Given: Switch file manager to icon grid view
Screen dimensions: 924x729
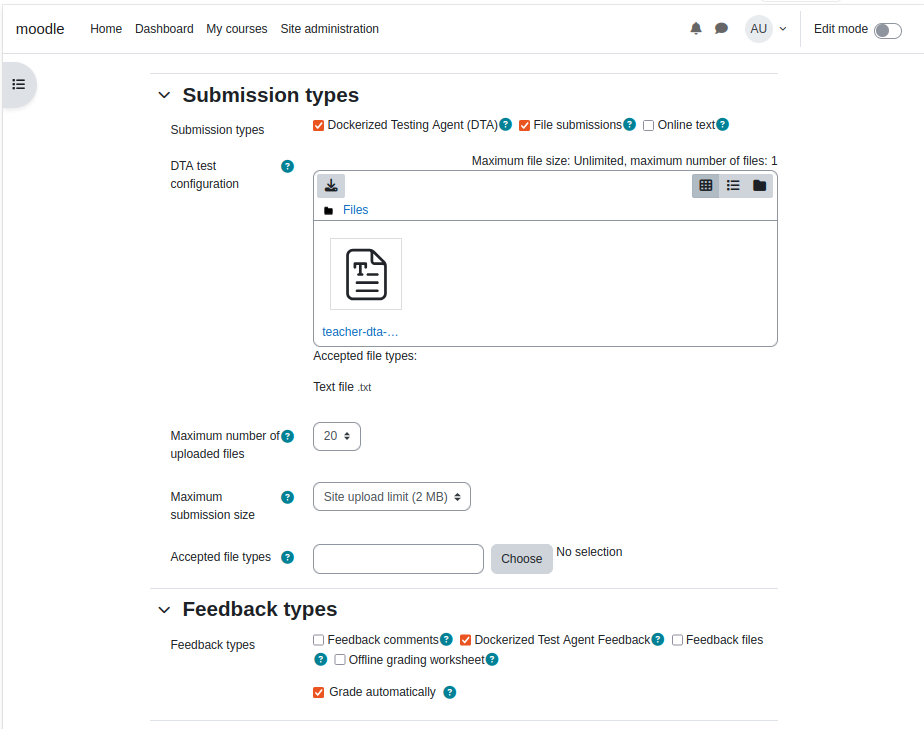Looking at the screenshot, I should click(705, 186).
